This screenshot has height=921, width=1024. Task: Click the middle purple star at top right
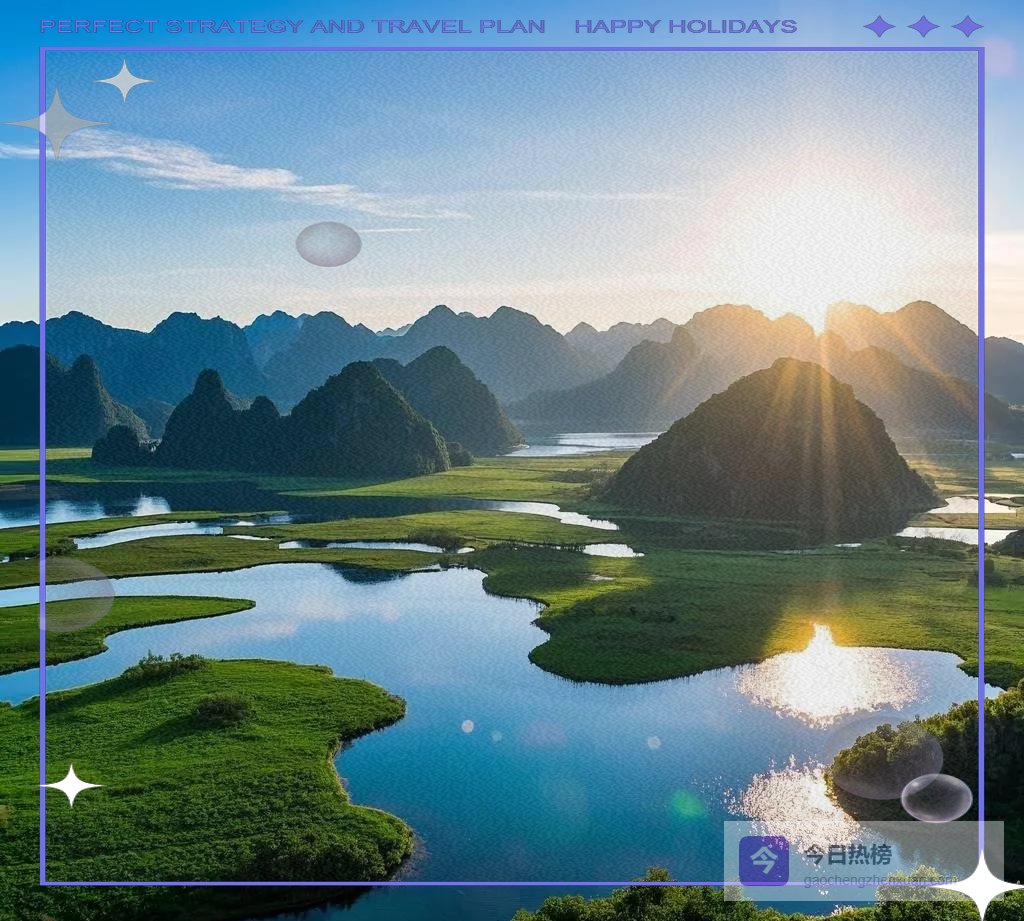tap(922, 26)
